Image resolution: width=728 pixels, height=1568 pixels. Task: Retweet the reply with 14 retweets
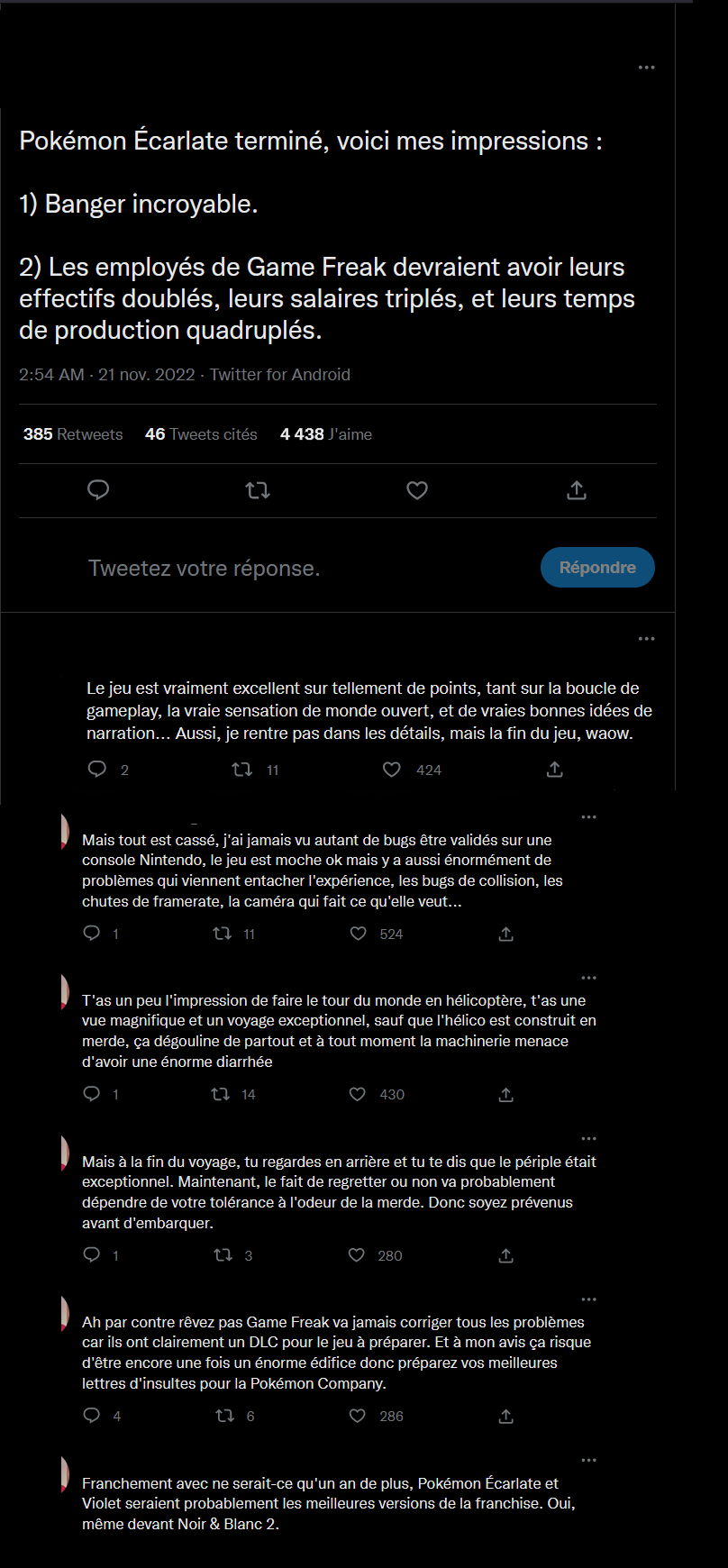(221, 1094)
